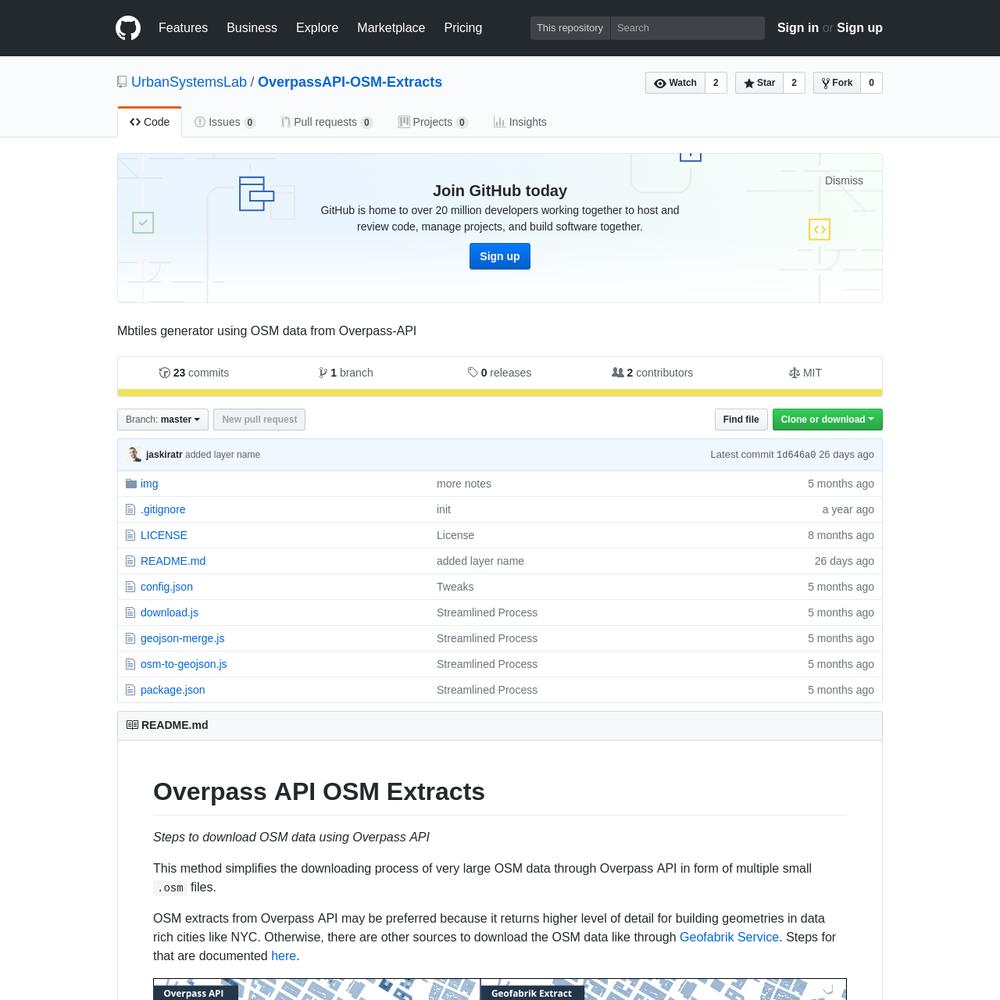This screenshot has height=1000, width=1000.
Task: Click the Fork button
Action: [x=837, y=83]
